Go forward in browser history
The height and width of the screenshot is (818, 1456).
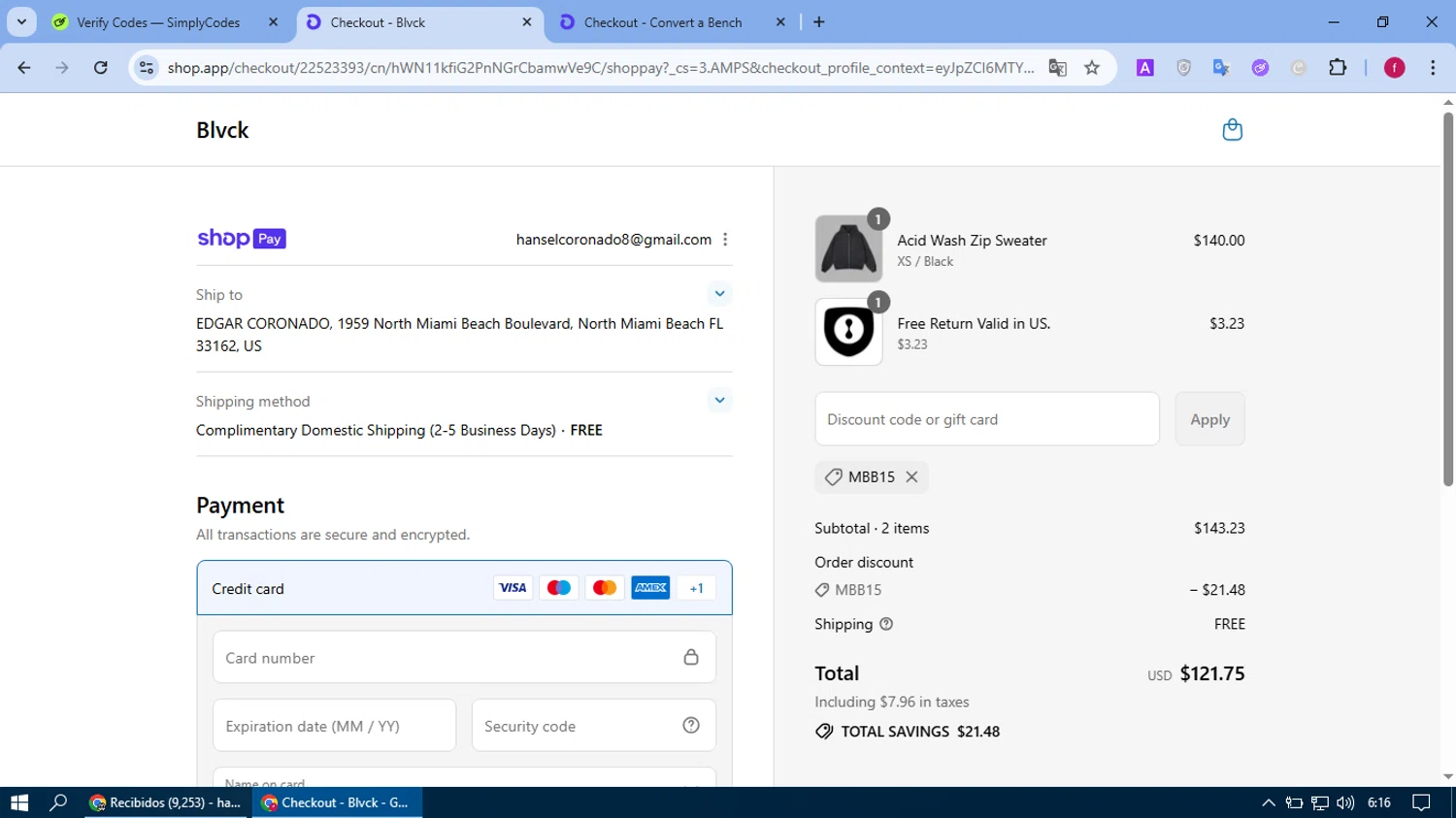62,68
